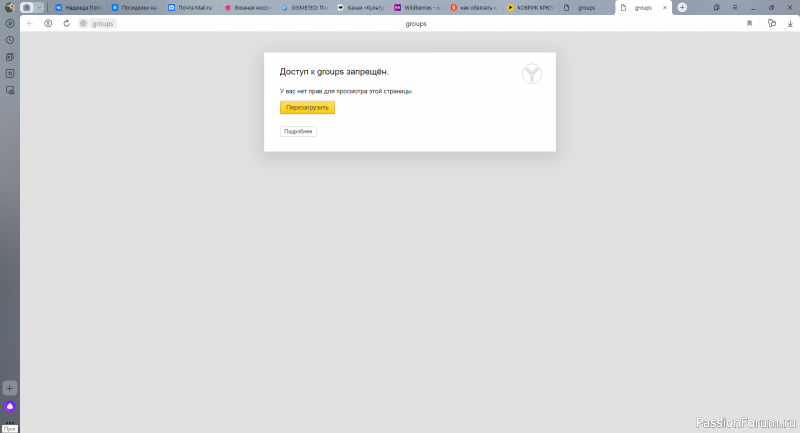Open the extensions icon in the address bar
Screen dimensions: 800x433
tap(772, 23)
